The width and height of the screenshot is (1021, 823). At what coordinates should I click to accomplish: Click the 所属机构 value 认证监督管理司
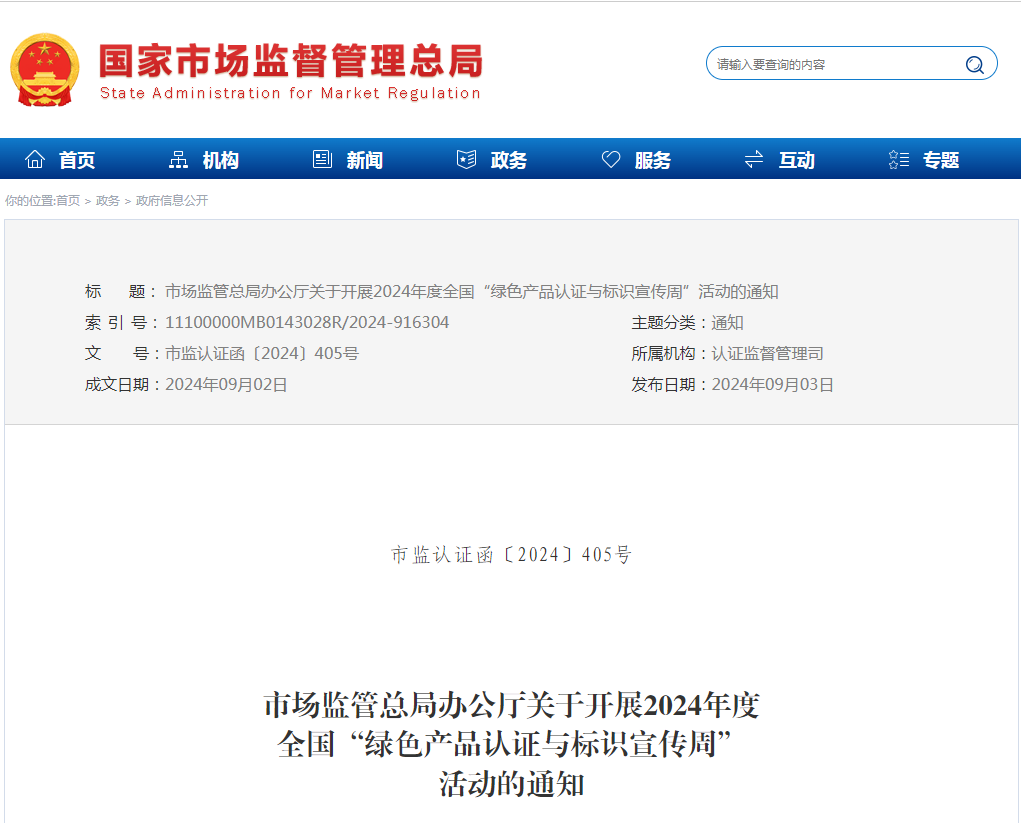pyautogui.click(x=767, y=354)
